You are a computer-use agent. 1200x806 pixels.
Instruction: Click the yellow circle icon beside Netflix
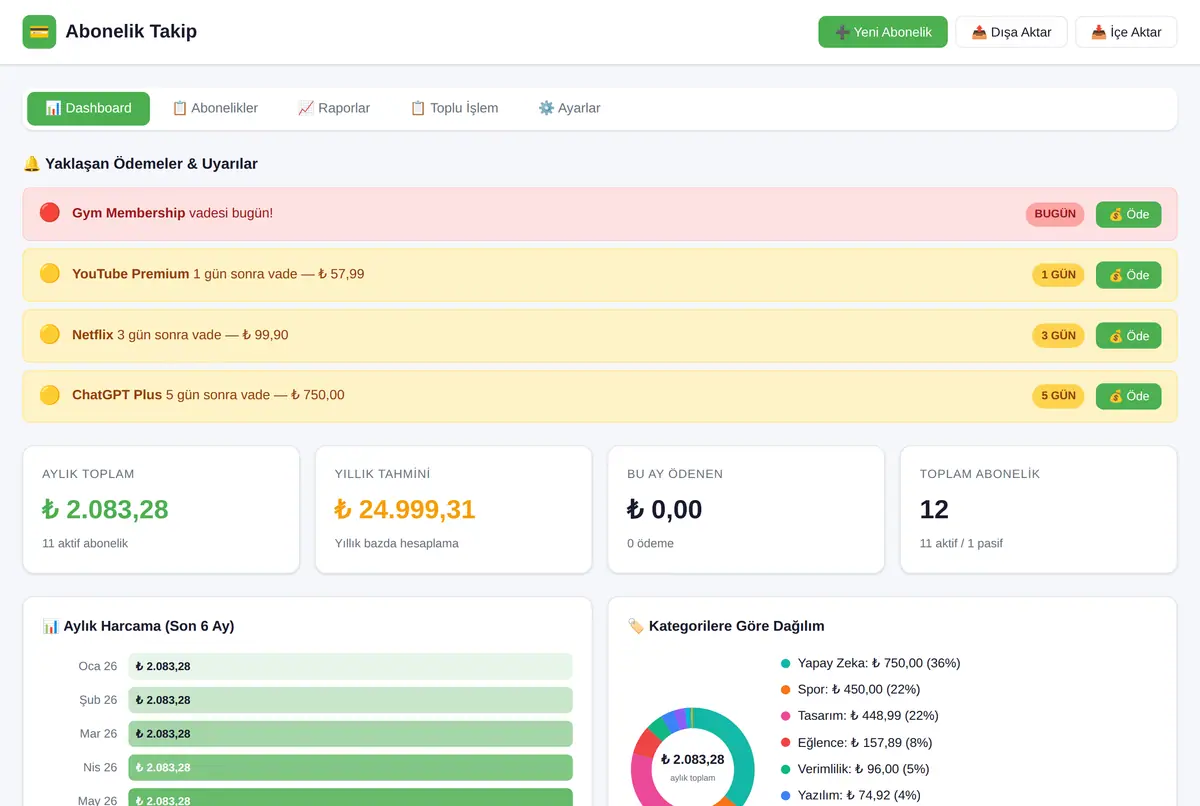tap(50, 335)
